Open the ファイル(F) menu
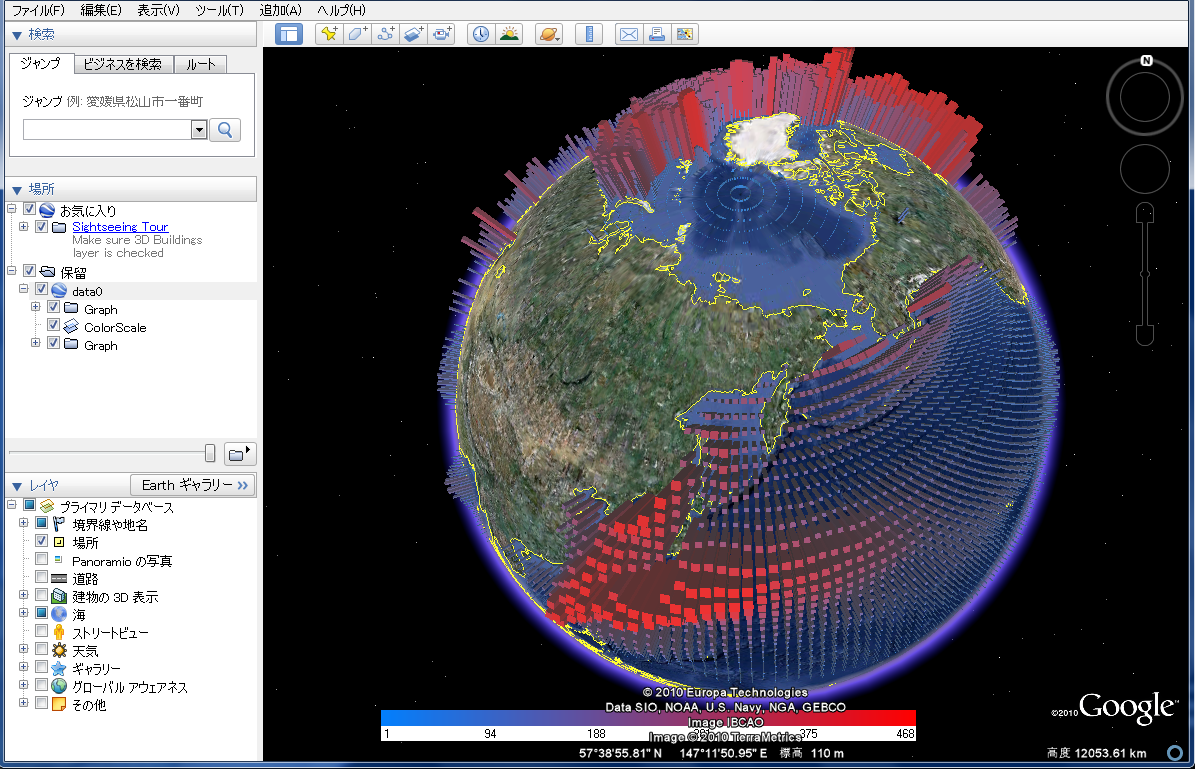The image size is (1195, 769). tap(38, 10)
